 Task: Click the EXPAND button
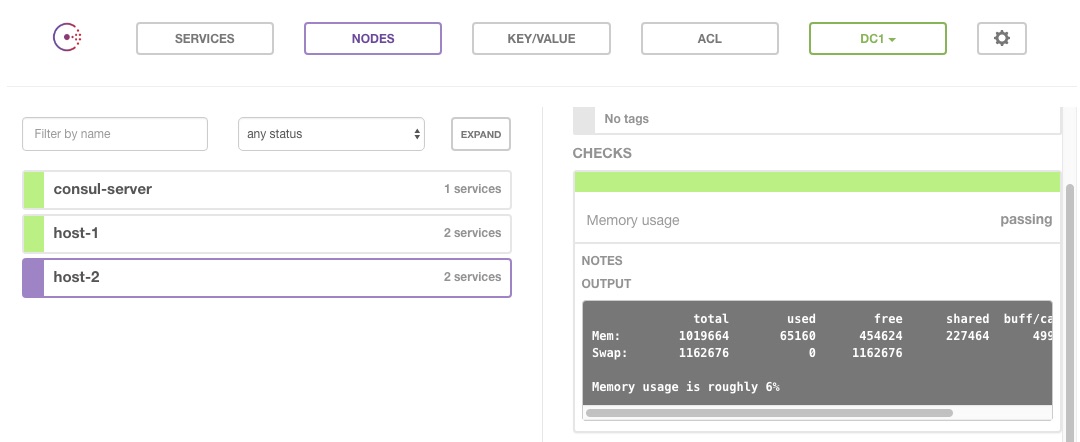(x=481, y=134)
